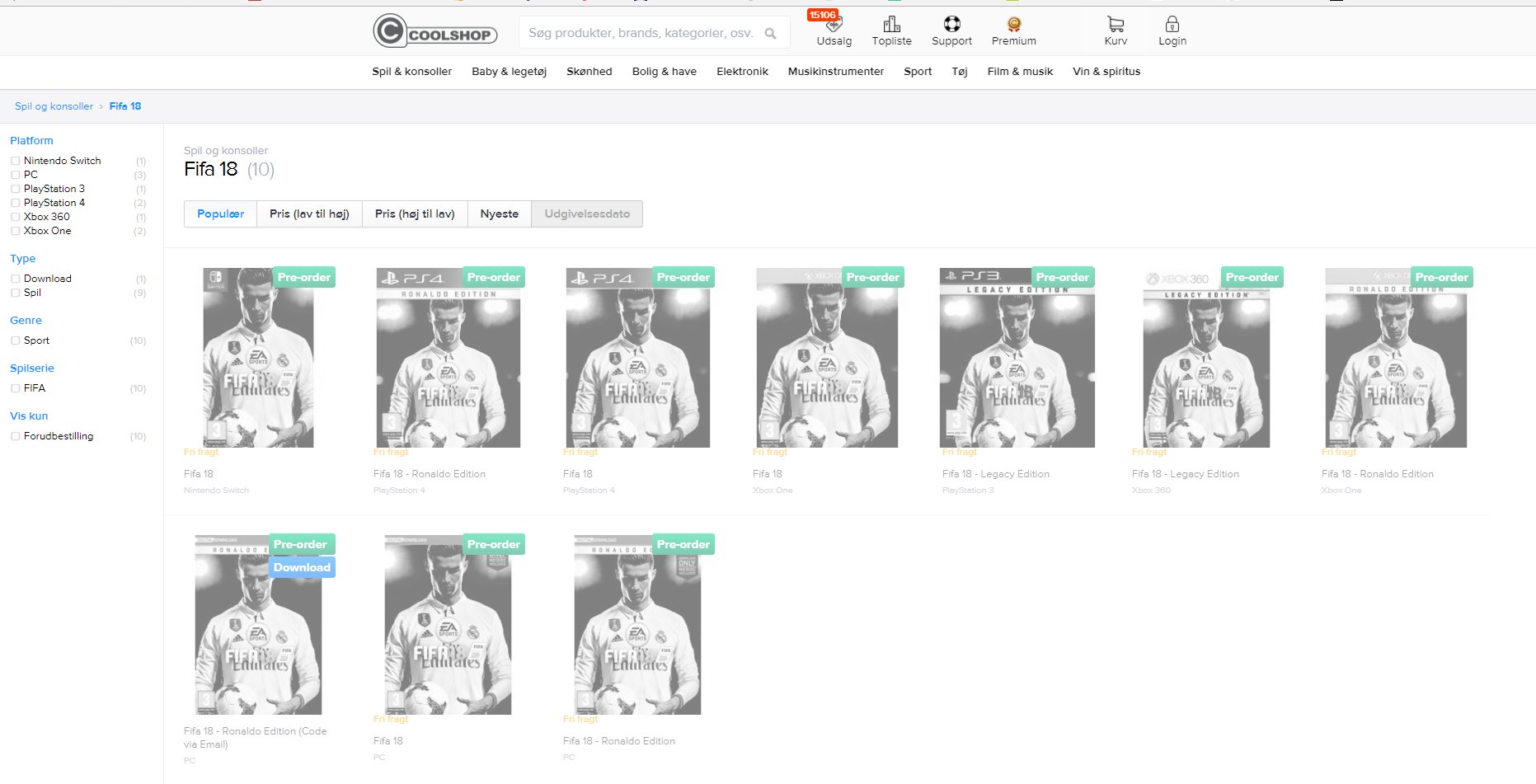Toggle the Forudbestilling filter checkbox
Viewport: 1536px width, 784px height.
[x=16, y=436]
